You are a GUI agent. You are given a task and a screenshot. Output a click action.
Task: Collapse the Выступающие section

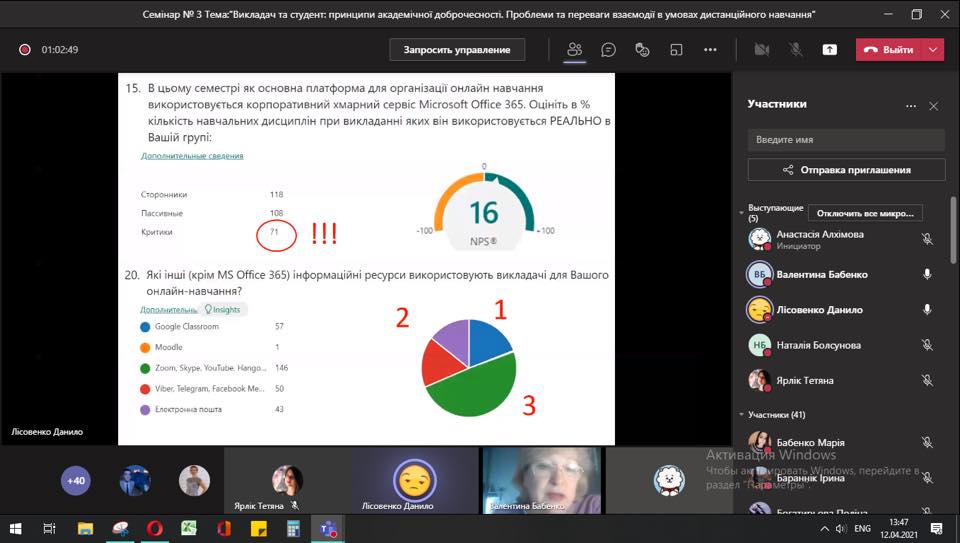pyautogui.click(x=741, y=212)
